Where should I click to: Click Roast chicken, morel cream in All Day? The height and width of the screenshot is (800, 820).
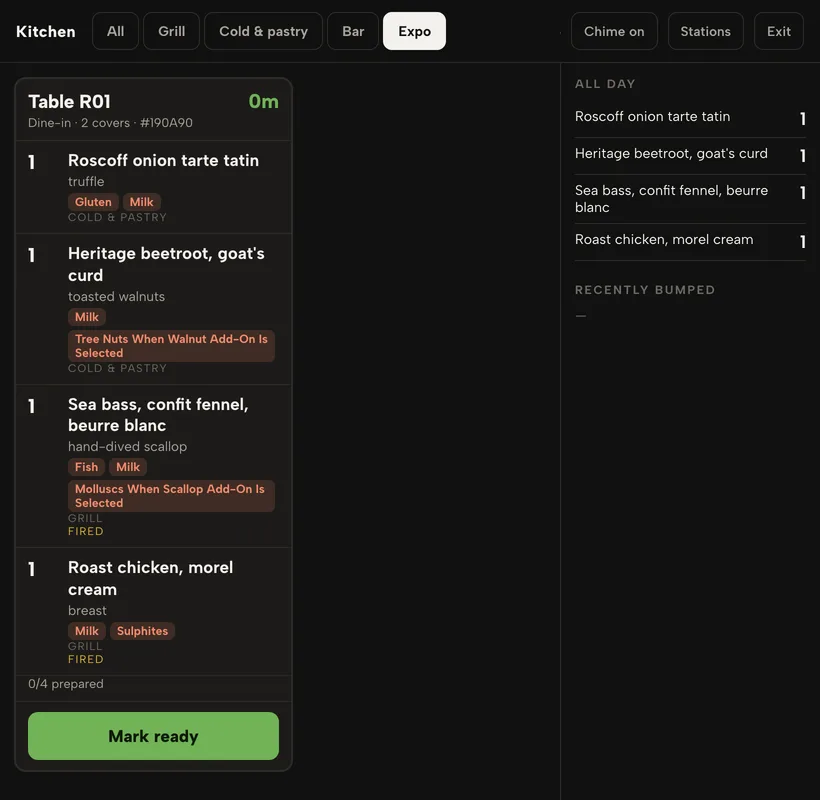[x=690, y=241]
